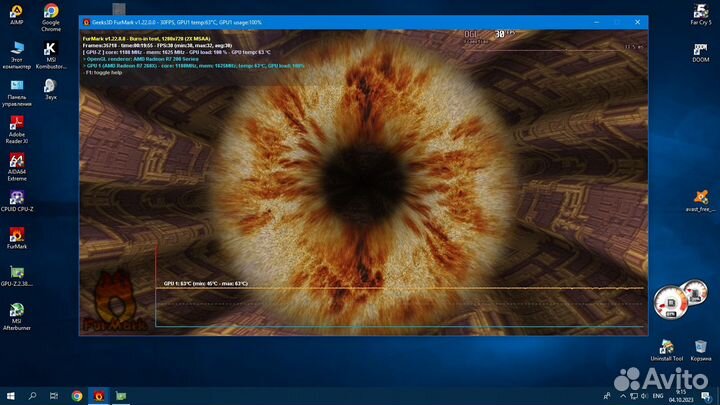Select the Корзина recycle bin icon

point(701,350)
